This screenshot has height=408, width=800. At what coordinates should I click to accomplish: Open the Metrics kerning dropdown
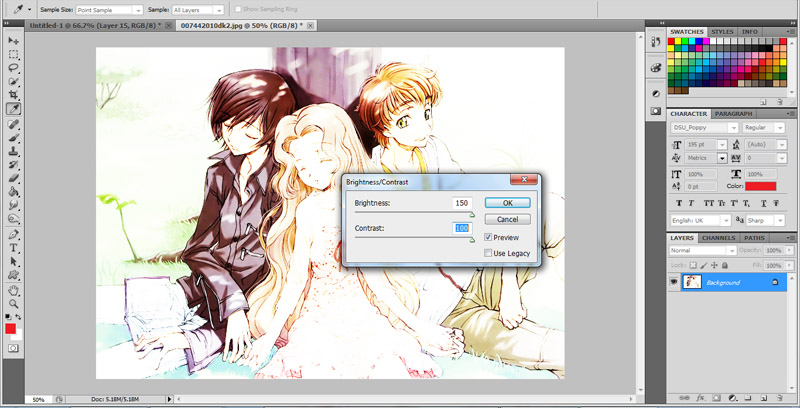click(706, 158)
